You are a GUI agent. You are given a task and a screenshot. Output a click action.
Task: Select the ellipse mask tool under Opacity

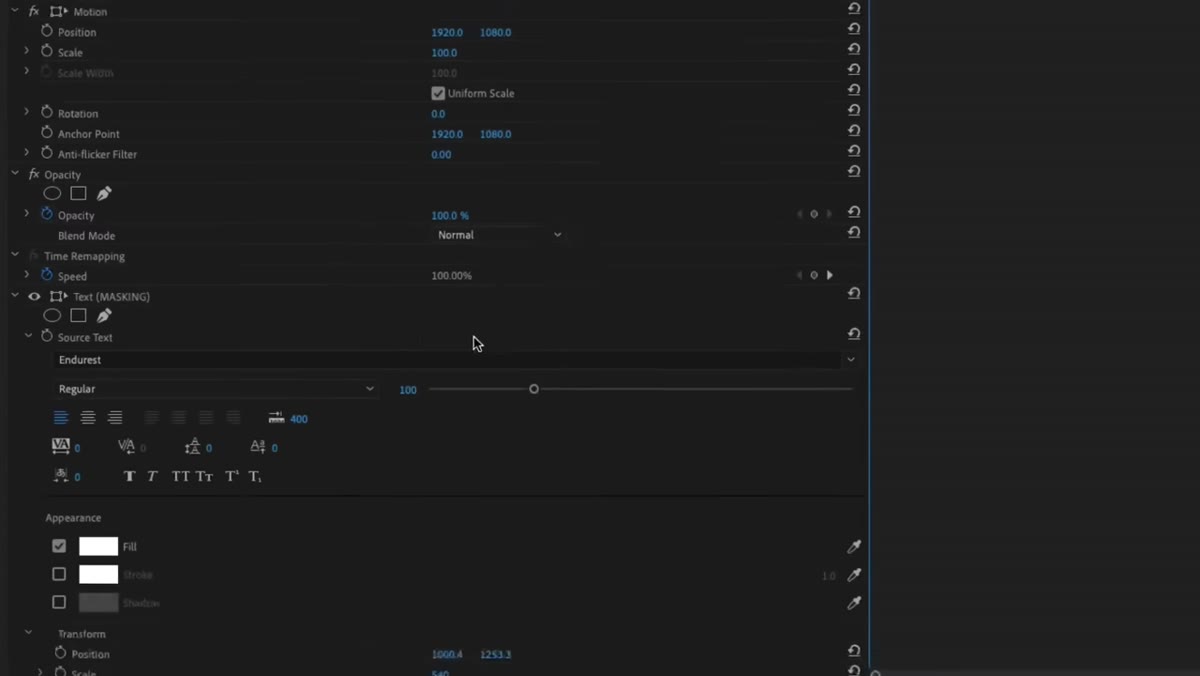tap(52, 193)
